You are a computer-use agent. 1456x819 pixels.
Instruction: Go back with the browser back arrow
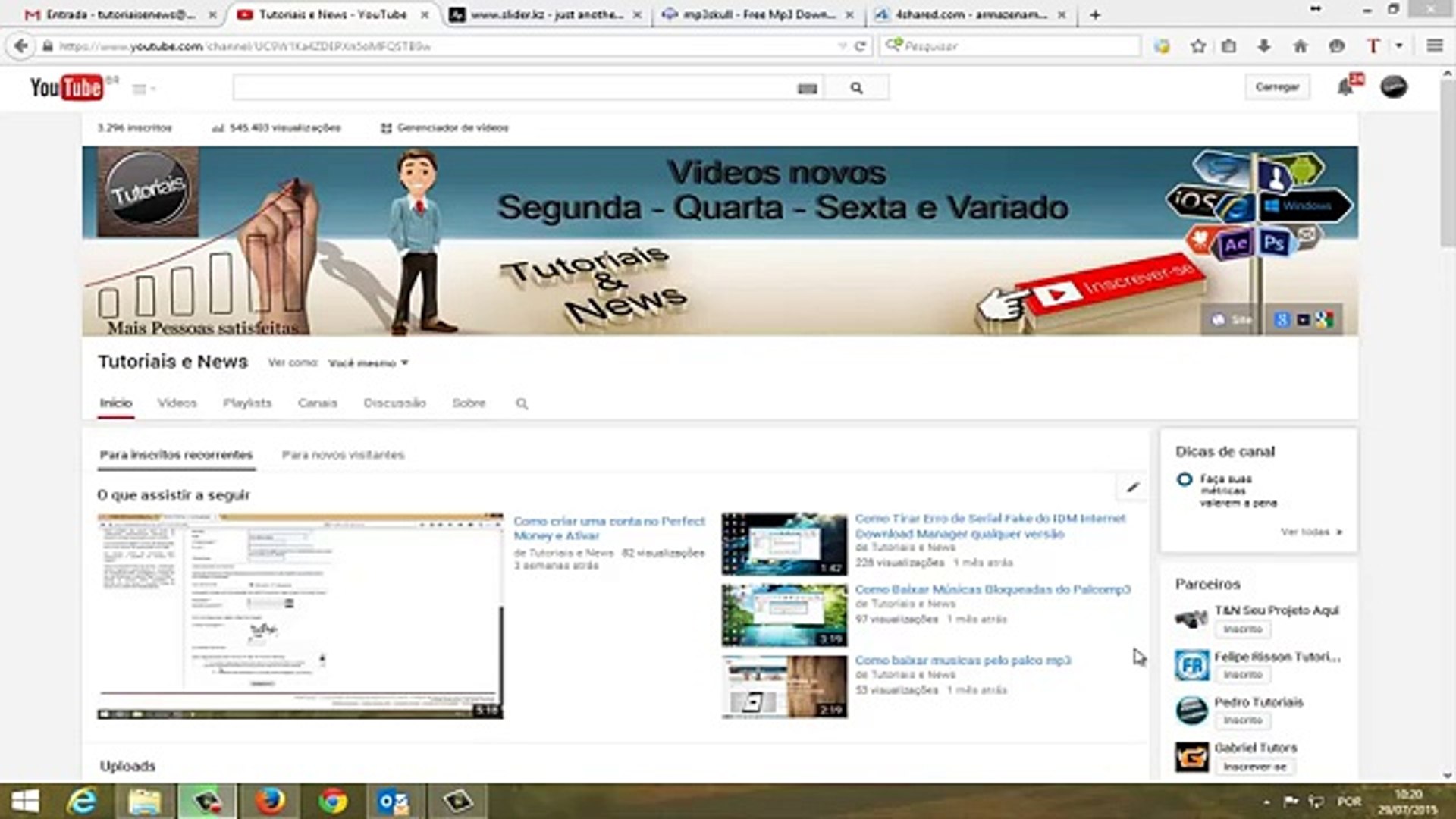(20, 45)
